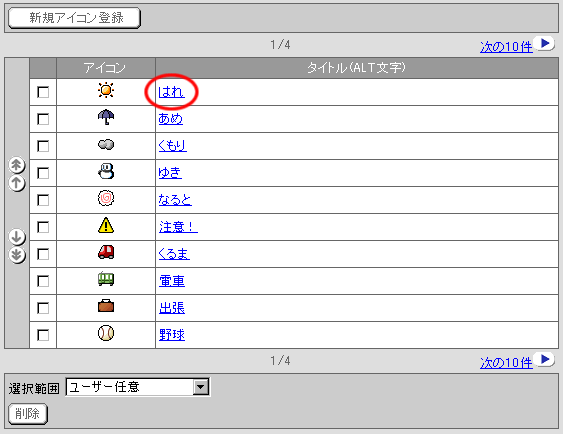
Task: Tick the checkbox next to くもり
Action: (43, 146)
